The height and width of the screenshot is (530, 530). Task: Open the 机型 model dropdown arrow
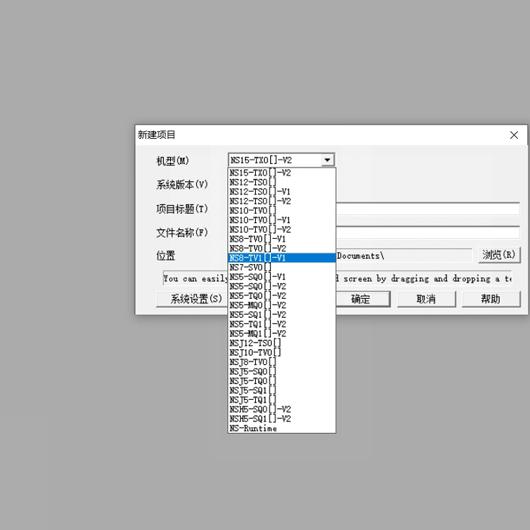(x=327, y=160)
